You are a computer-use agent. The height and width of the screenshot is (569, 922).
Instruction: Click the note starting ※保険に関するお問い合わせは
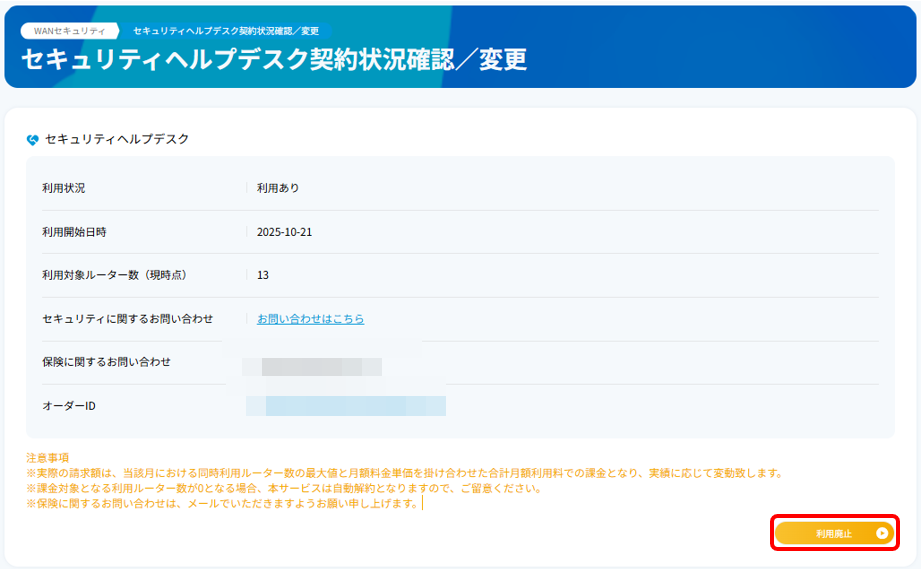(x=223, y=504)
